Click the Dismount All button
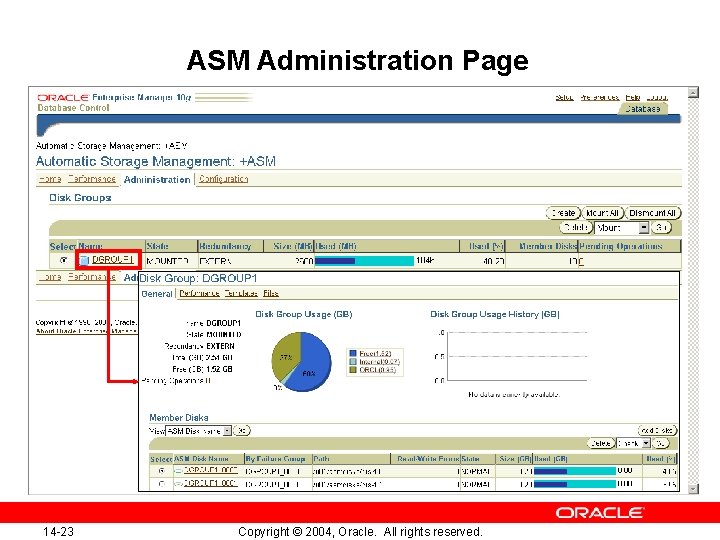Viewport: 720px width, 540px height. click(x=652, y=213)
